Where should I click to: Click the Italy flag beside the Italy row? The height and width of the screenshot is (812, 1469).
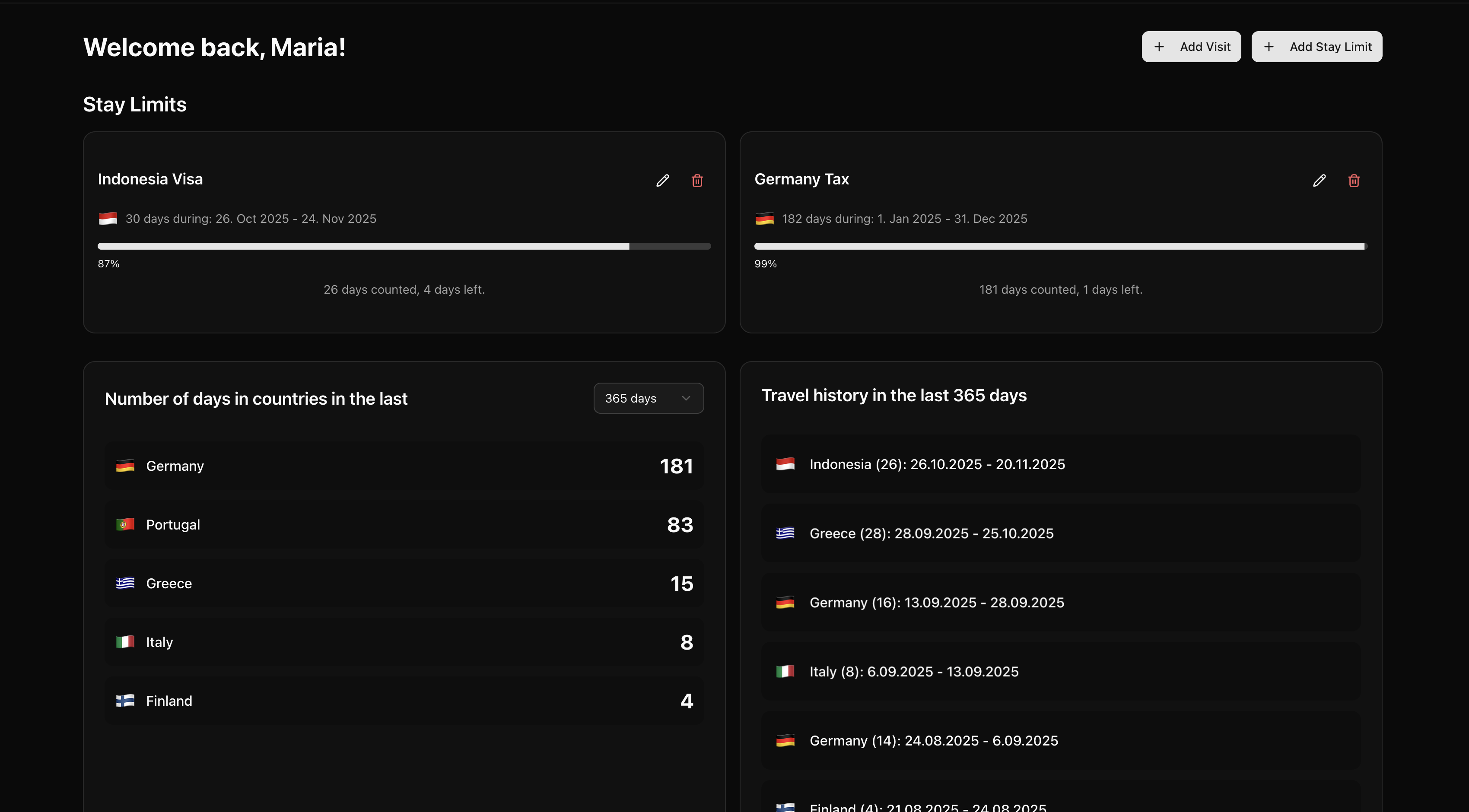(125, 641)
